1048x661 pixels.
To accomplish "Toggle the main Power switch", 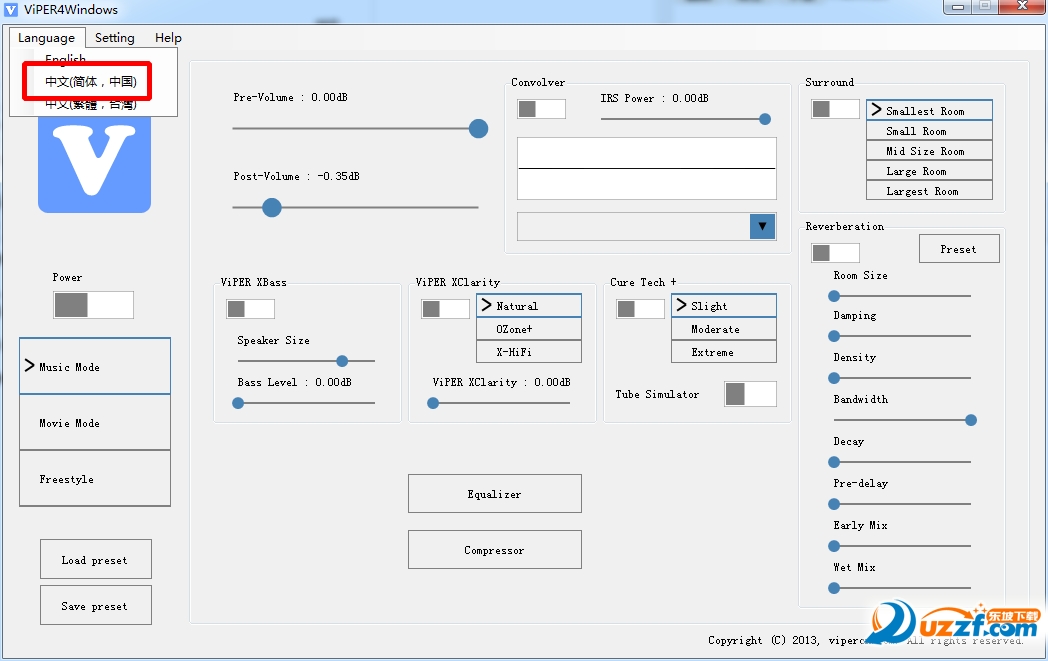I will [93, 305].
